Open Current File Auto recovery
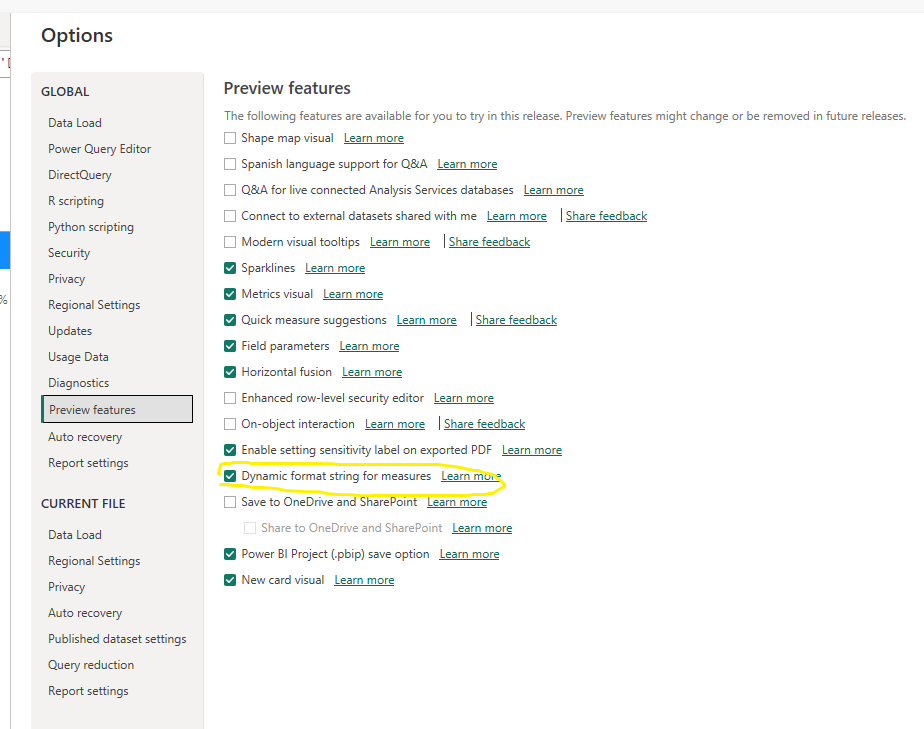Screen dimensions: 924x729 pyautogui.click(x=85, y=613)
